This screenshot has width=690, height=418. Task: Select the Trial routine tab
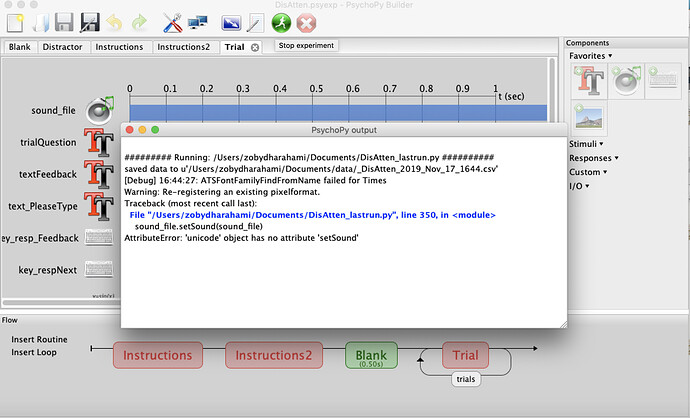tap(235, 47)
